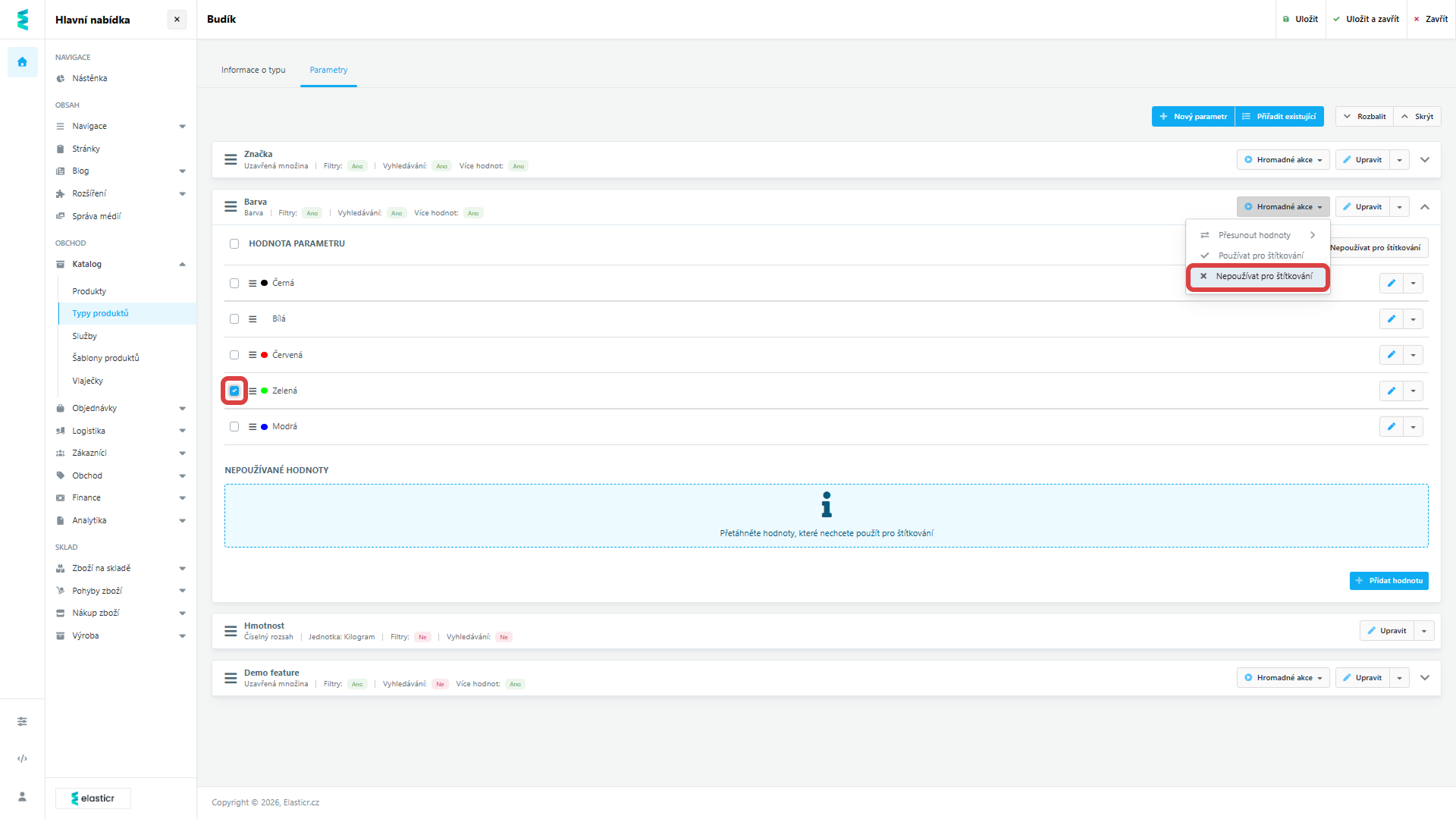Click Nový parametr button
1456x819 pixels.
[1193, 117]
